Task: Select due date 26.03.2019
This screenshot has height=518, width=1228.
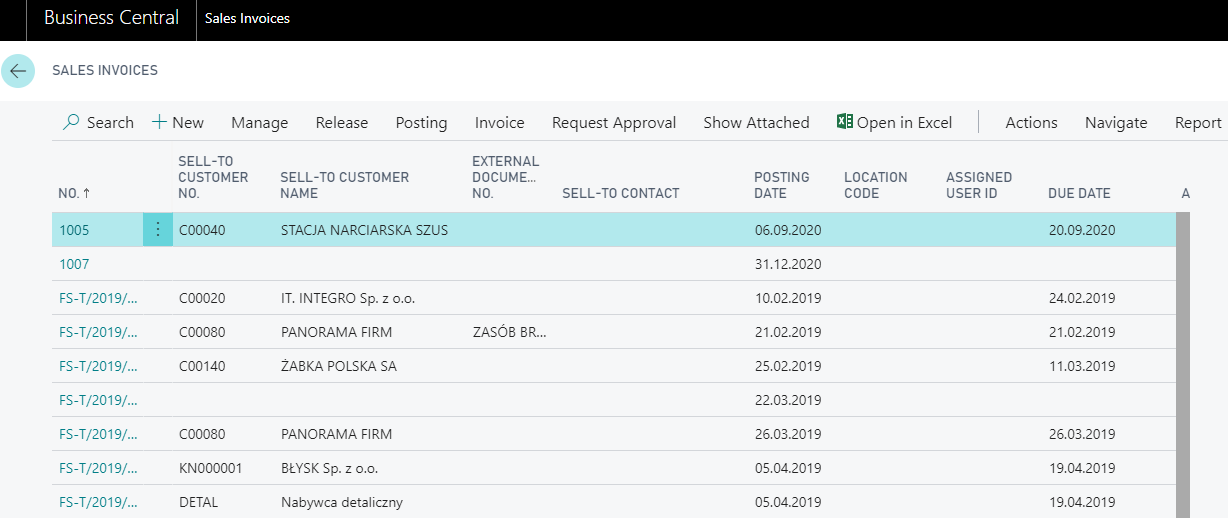Action: click(x=1082, y=434)
